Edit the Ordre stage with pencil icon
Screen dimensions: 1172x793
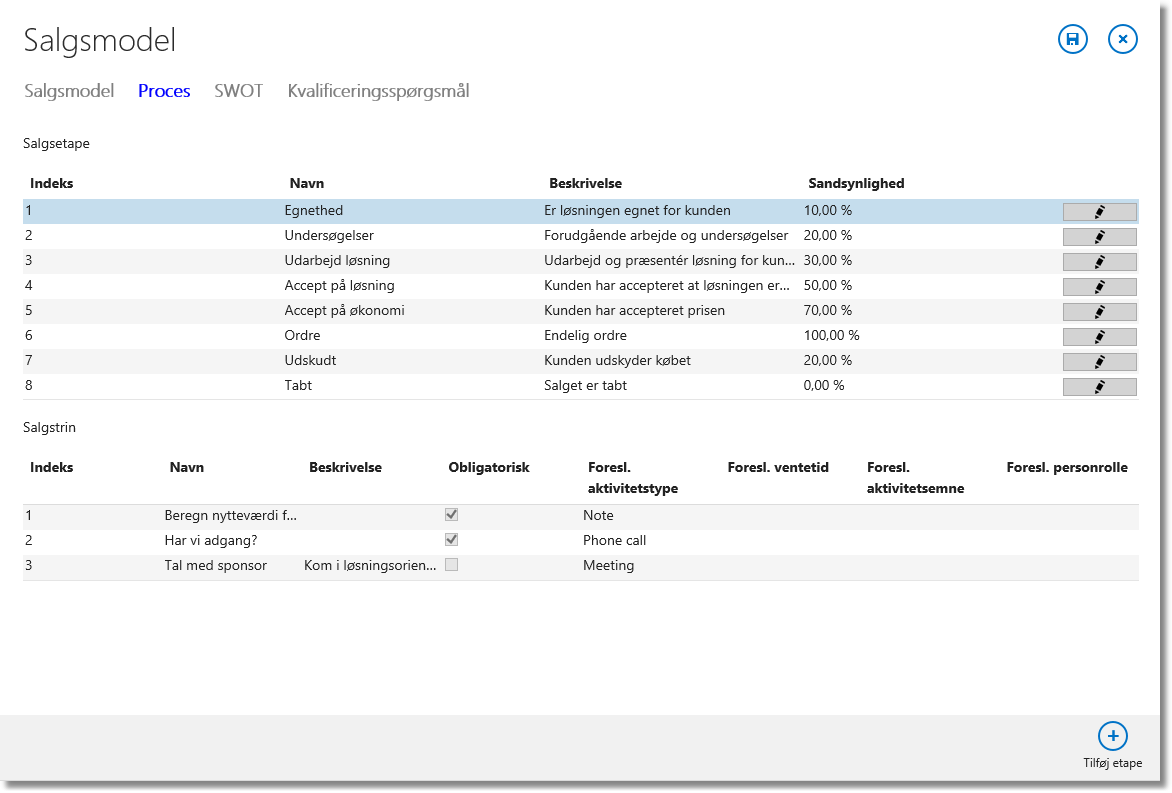click(x=1099, y=337)
